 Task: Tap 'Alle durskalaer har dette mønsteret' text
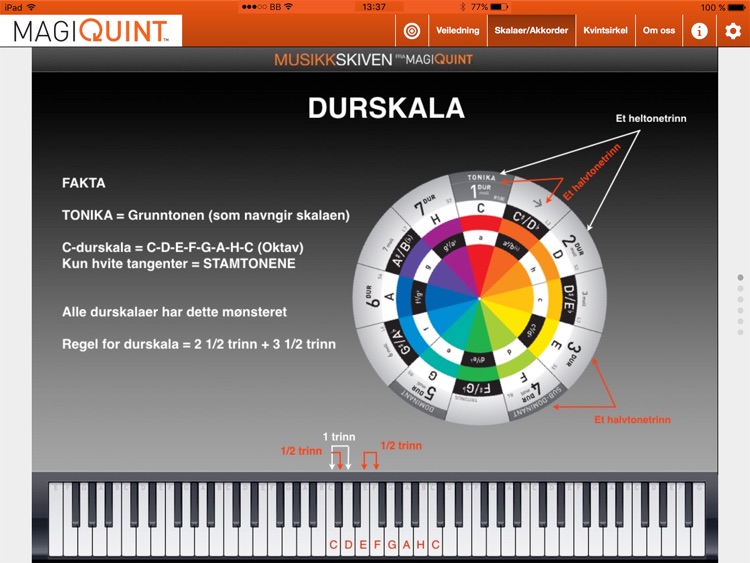[x=174, y=312]
